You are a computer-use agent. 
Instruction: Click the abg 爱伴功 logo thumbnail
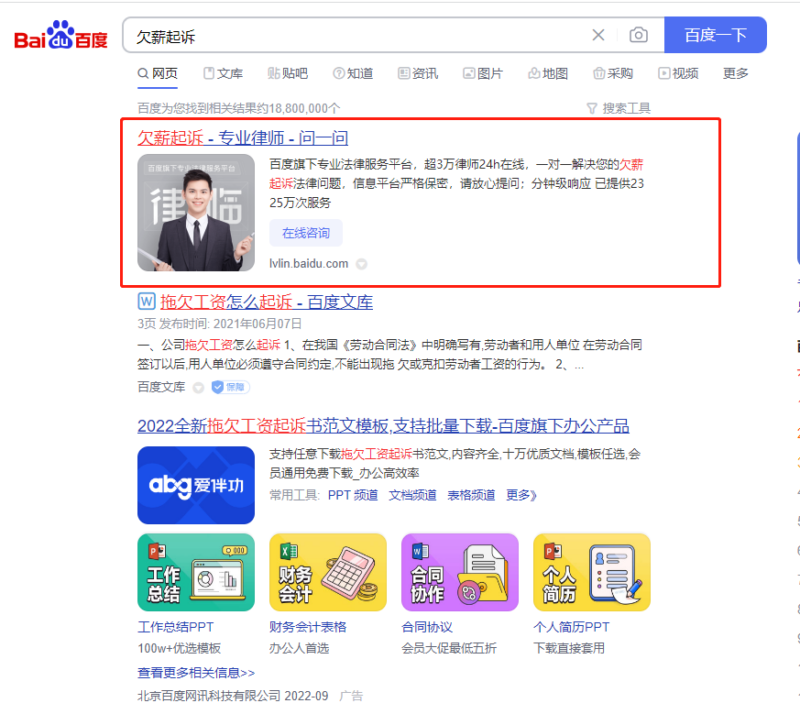(x=196, y=485)
